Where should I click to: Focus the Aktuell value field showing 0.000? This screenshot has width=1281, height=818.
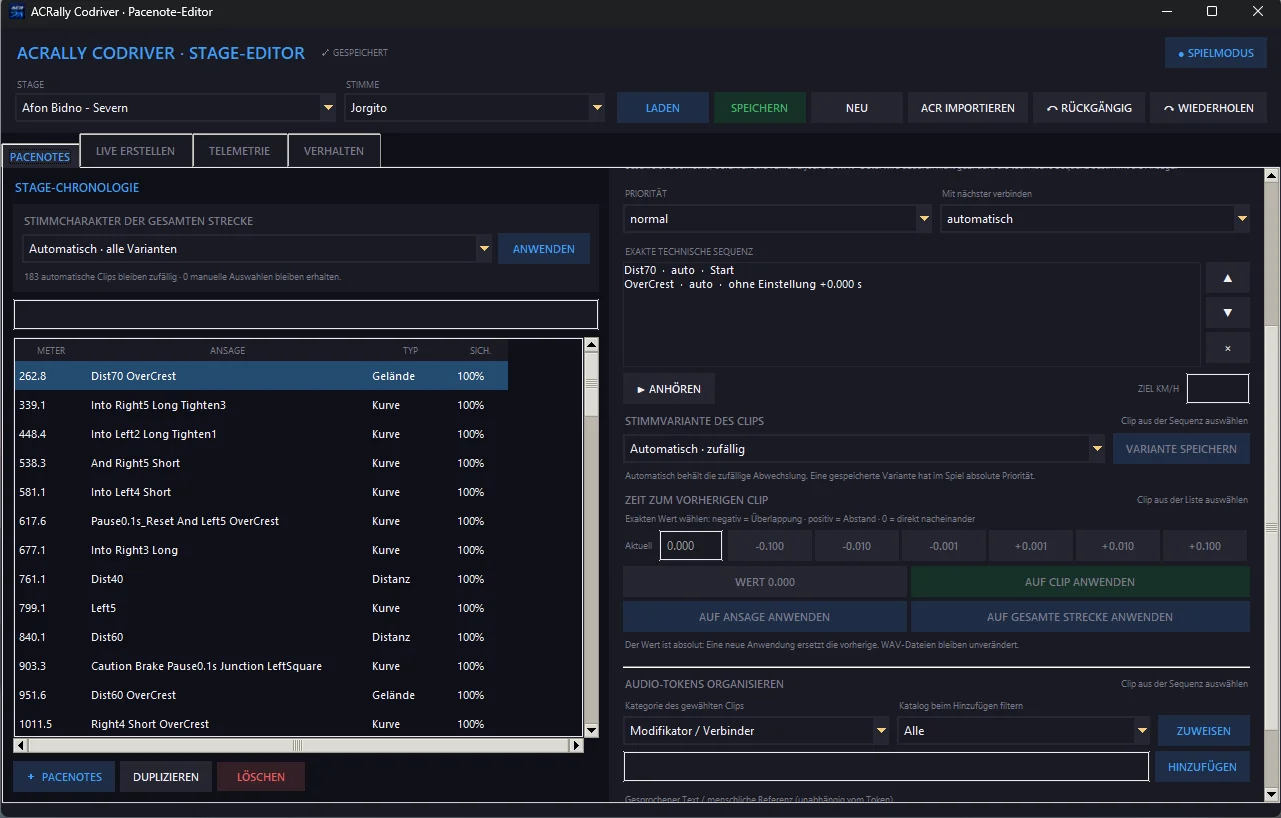pos(691,546)
